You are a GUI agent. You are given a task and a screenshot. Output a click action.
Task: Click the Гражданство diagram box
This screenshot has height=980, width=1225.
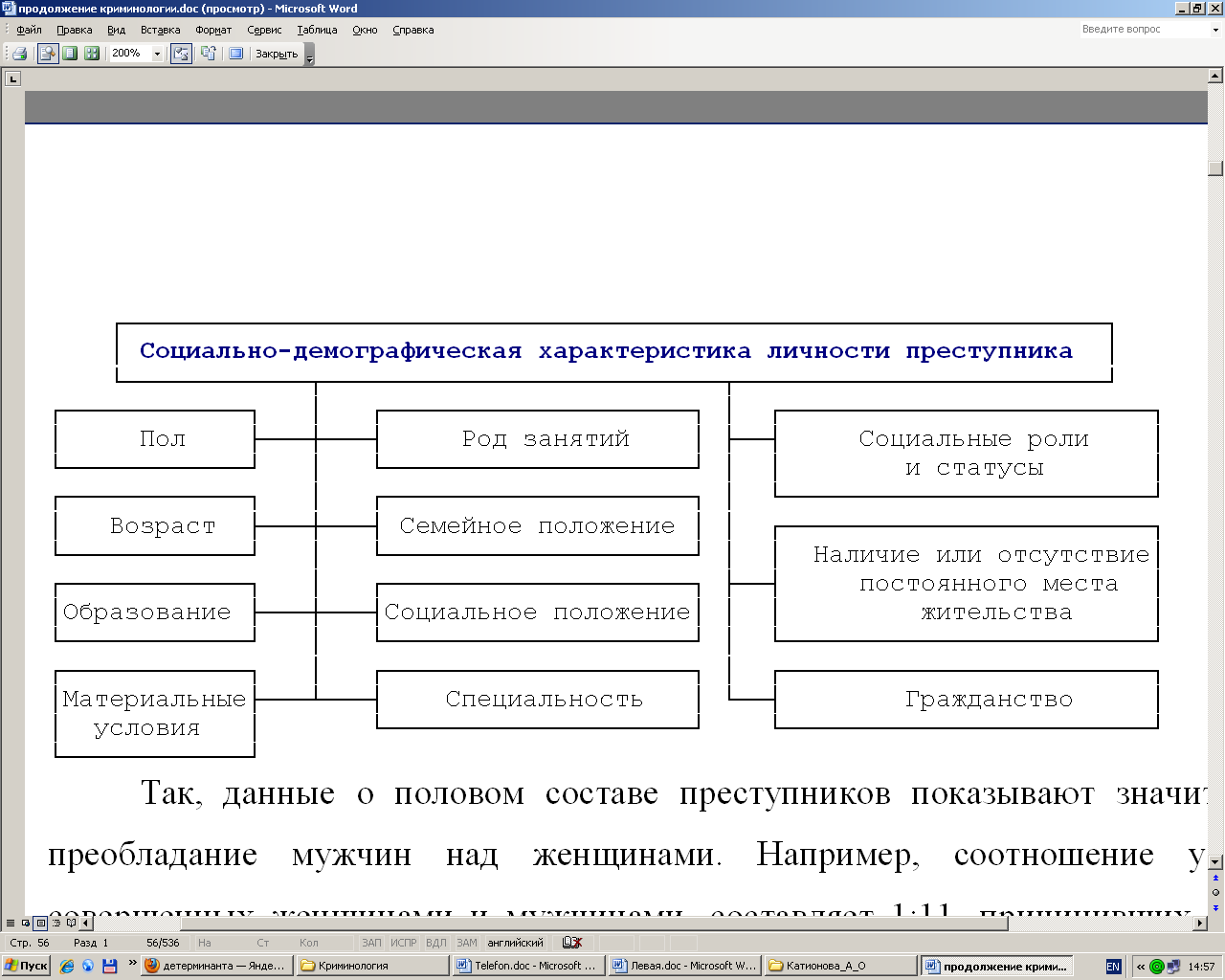pyautogui.click(x=967, y=700)
